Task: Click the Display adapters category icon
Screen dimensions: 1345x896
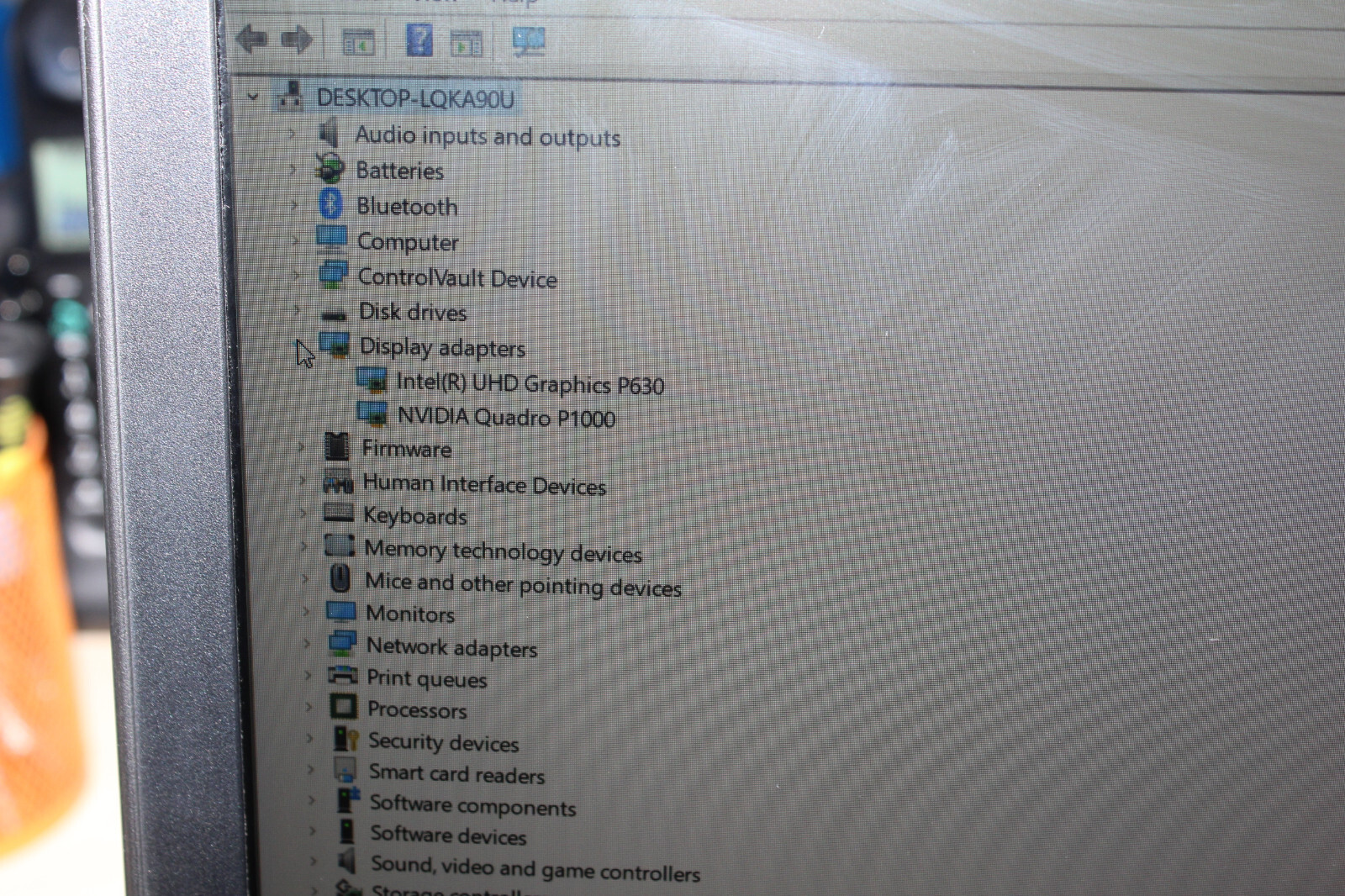Action: coord(335,345)
